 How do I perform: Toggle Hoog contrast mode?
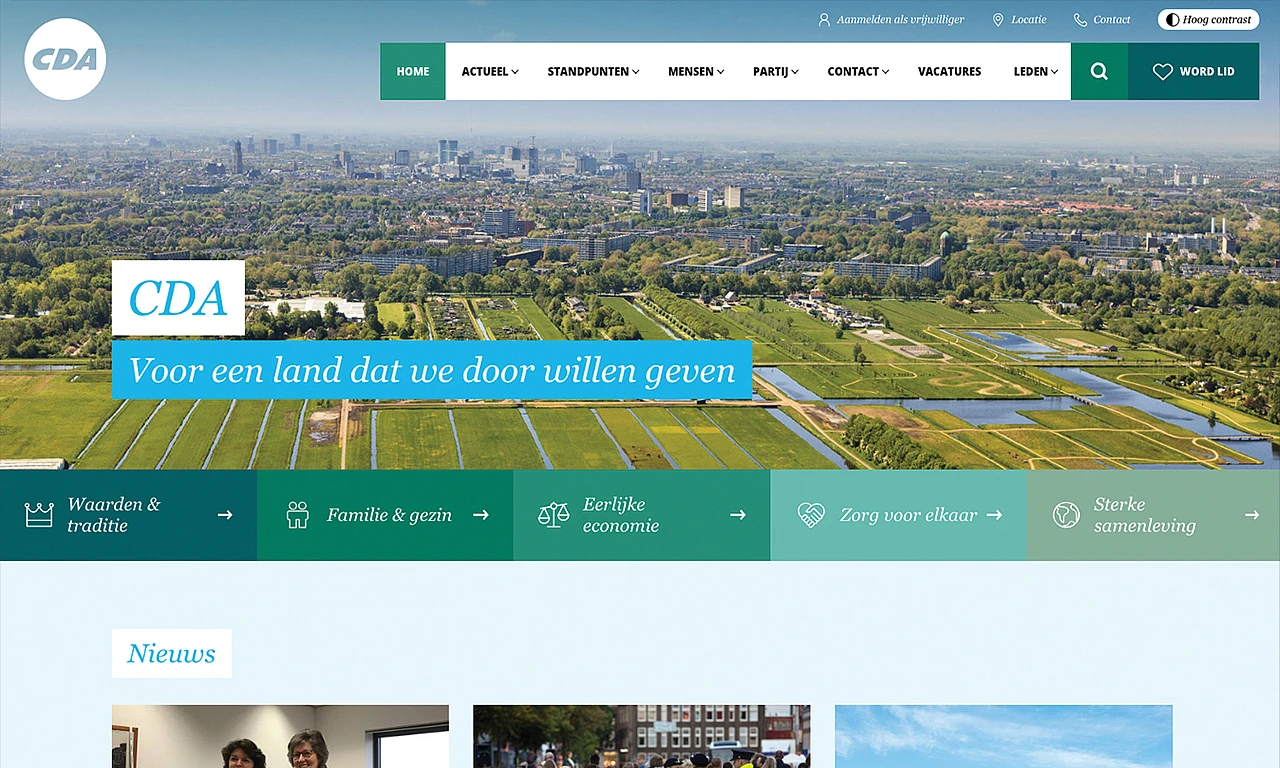pyautogui.click(x=1208, y=20)
